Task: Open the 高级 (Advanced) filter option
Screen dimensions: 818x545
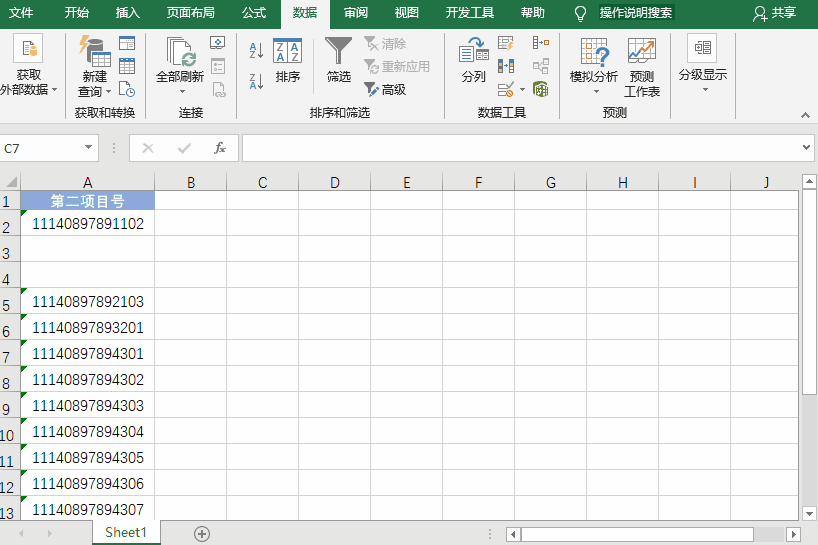Action: (385, 90)
